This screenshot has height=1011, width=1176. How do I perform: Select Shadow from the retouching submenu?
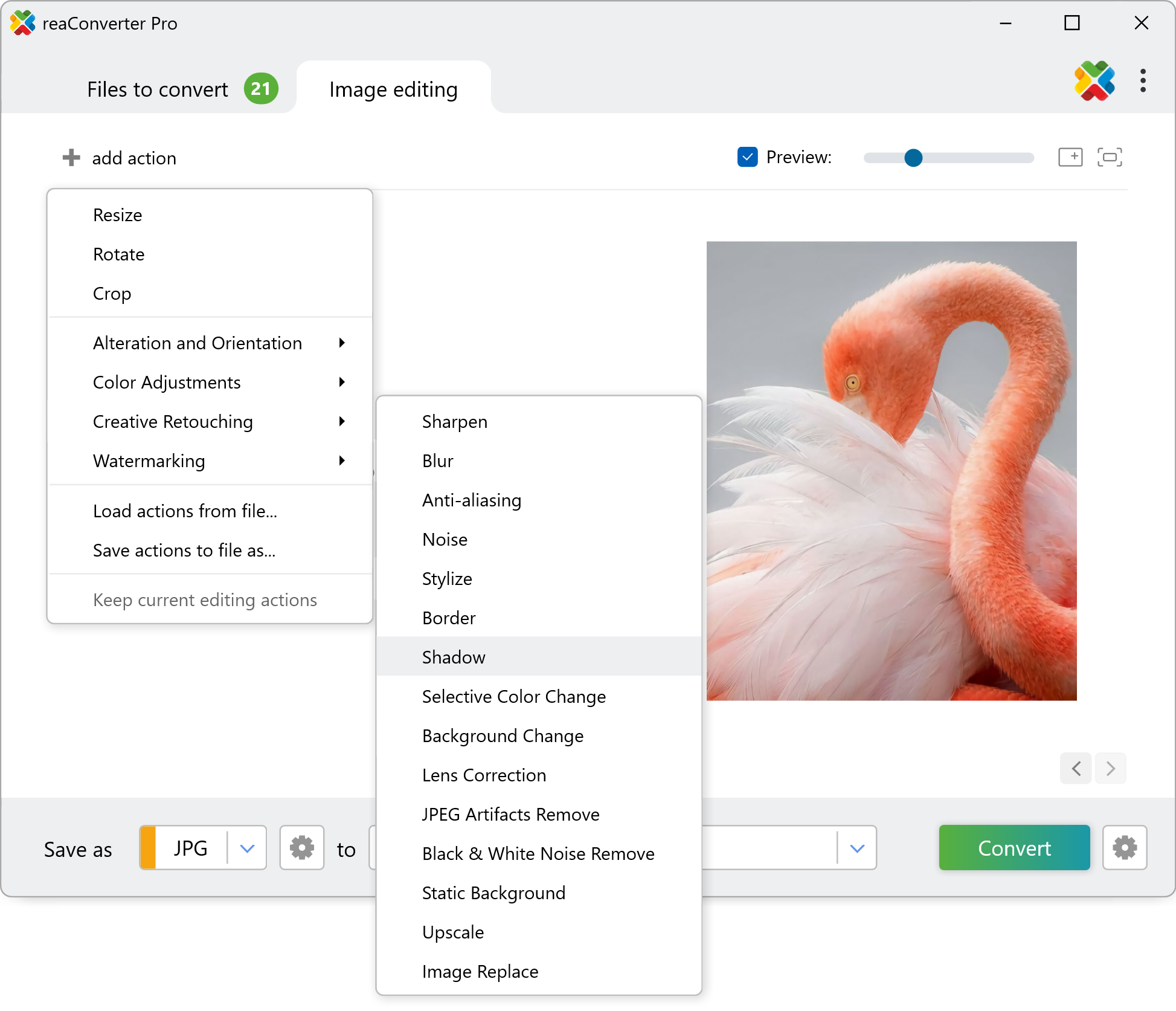pyautogui.click(x=454, y=657)
